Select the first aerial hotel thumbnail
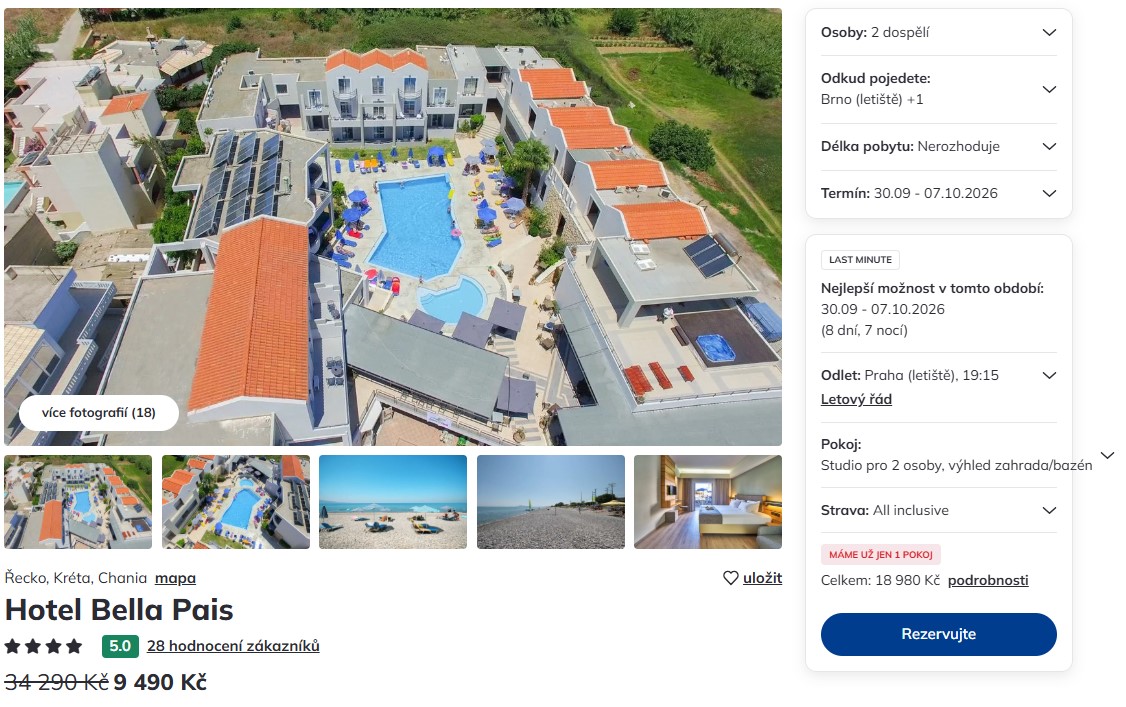Image resolution: width=1126 pixels, height=707 pixels. click(x=78, y=502)
